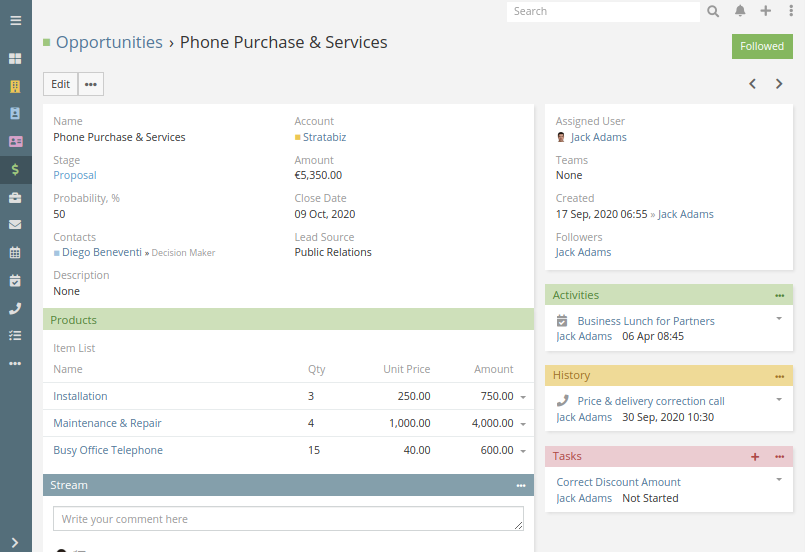Open Busy Office Telephone product link
Viewport: 805px width, 552px height.
pos(108,450)
